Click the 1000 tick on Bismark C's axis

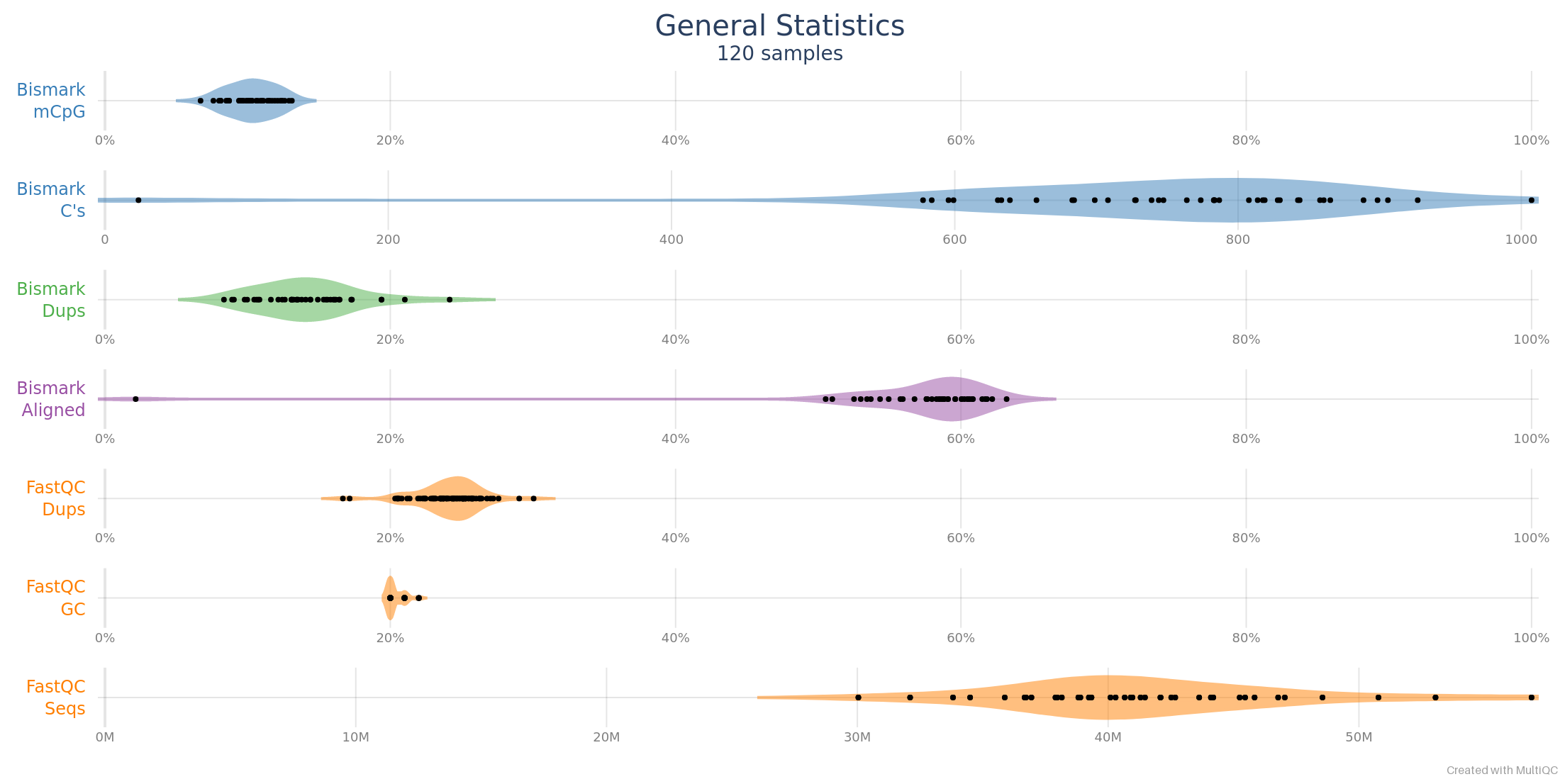[1521, 240]
